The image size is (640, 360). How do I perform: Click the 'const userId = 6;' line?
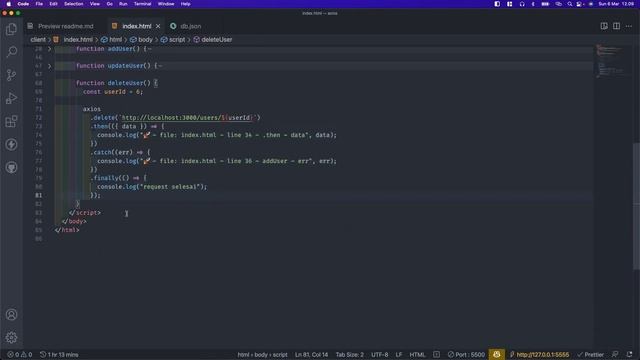pos(113,92)
